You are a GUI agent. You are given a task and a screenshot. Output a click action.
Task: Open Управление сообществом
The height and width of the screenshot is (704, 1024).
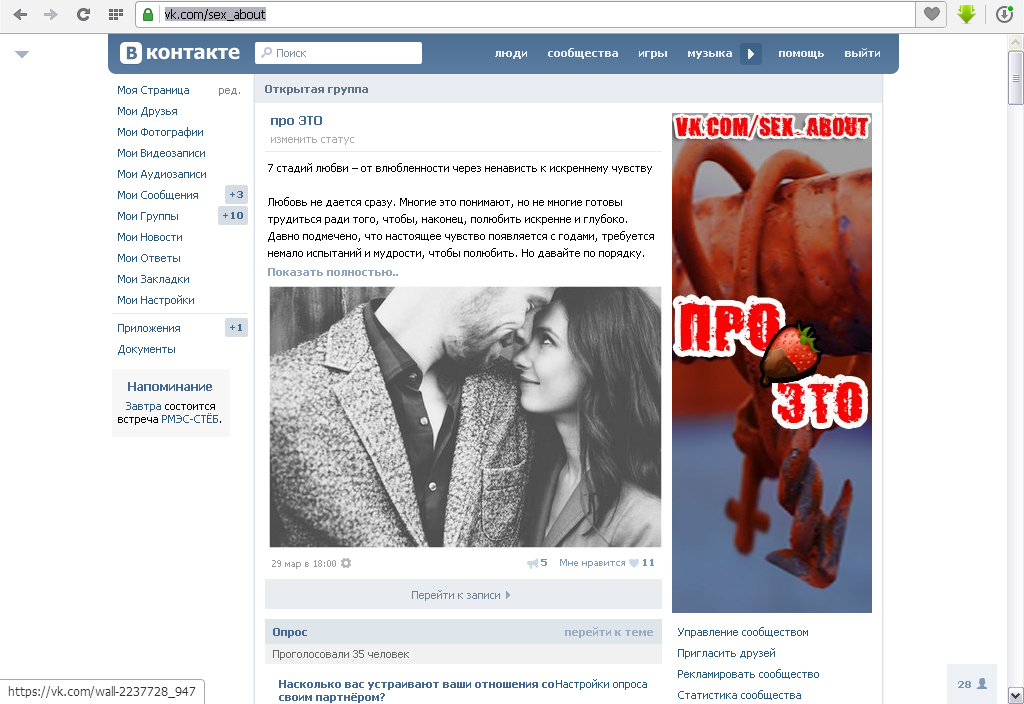[743, 632]
